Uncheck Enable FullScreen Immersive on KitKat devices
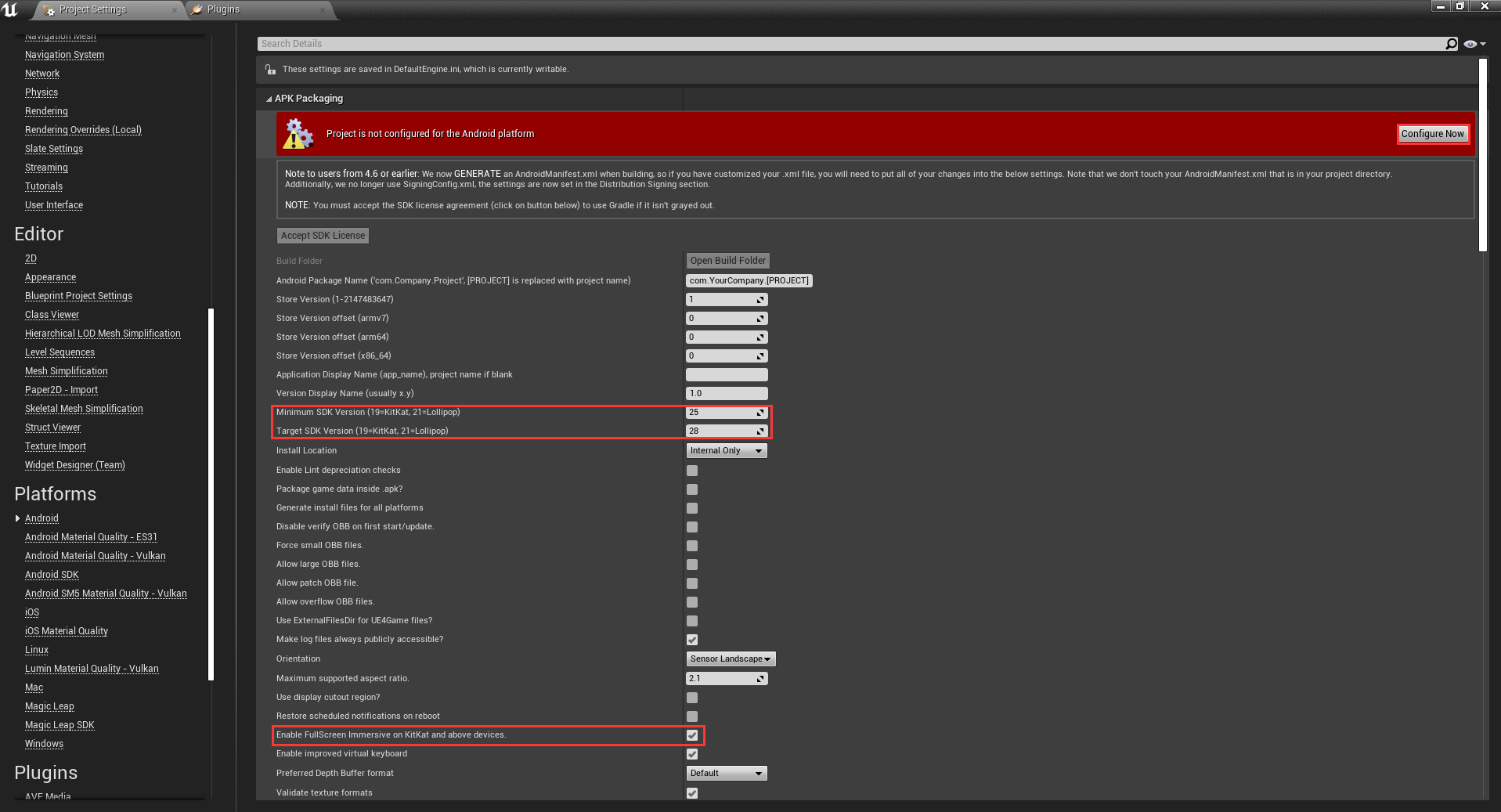Screen dimensions: 1501x812 click(x=691, y=735)
